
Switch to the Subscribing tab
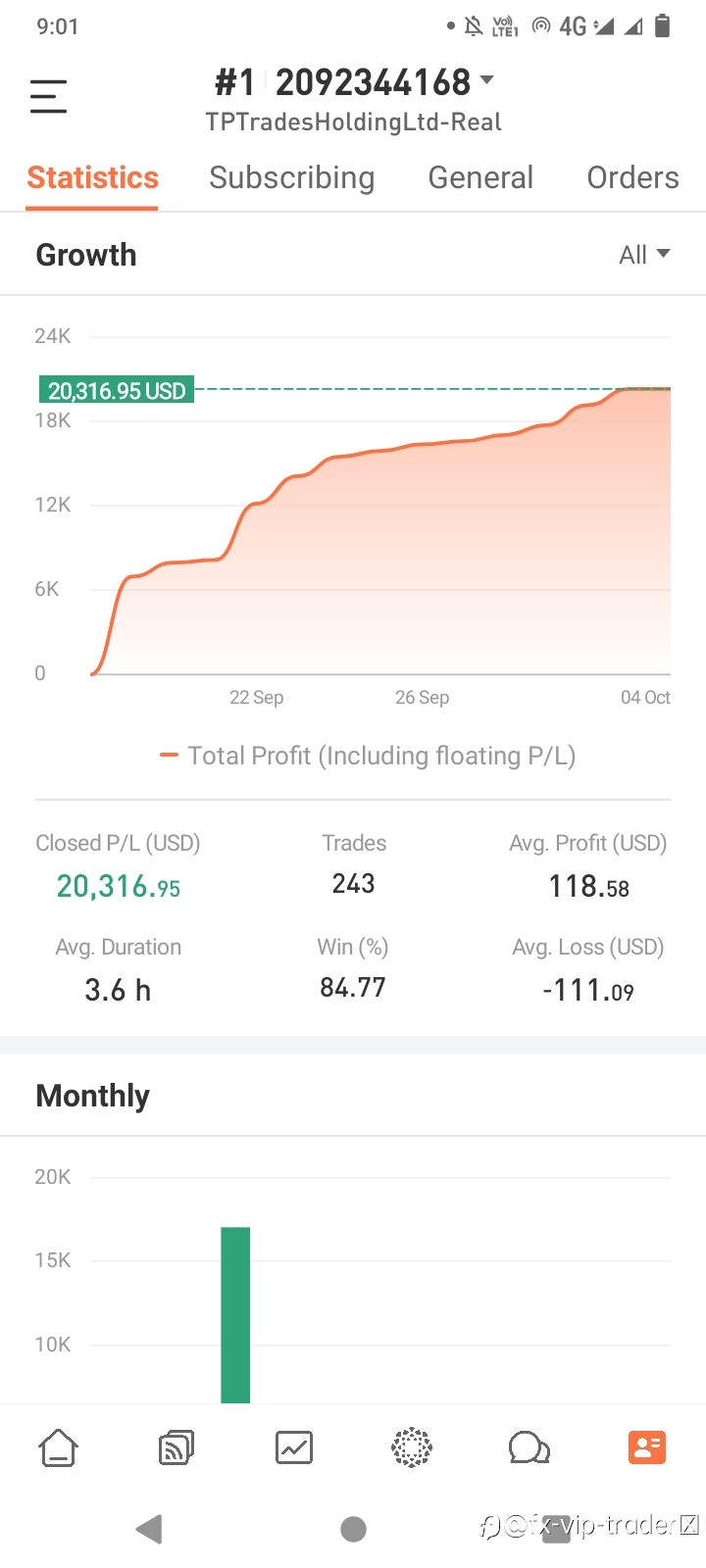tap(291, 177)
